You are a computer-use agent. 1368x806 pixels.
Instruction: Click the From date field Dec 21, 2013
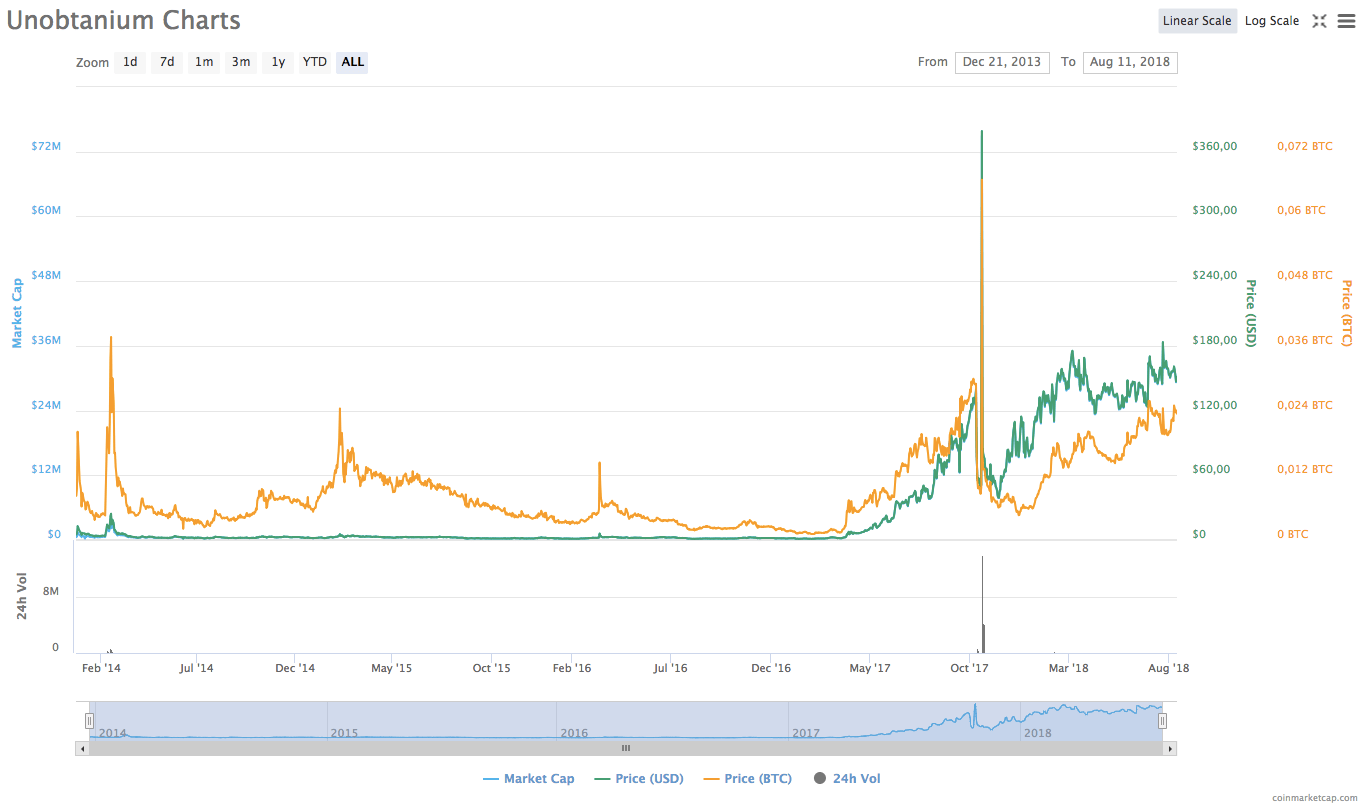[x=1002, y=62]
